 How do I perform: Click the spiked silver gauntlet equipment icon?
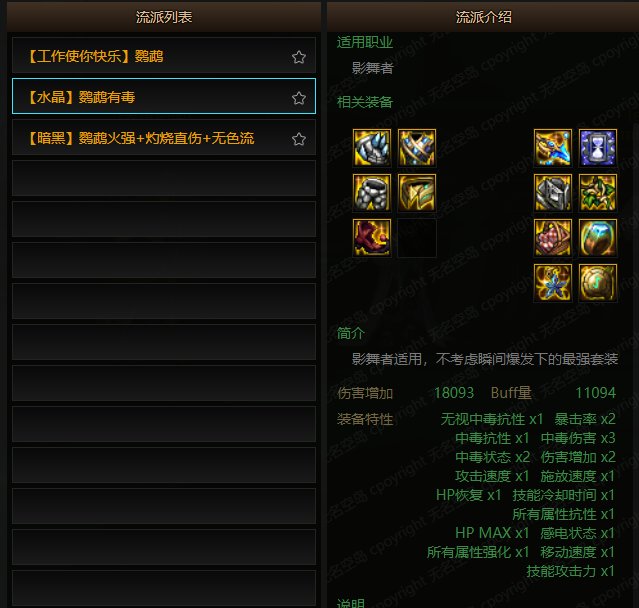pyautogui.click(x=372, y=148)
